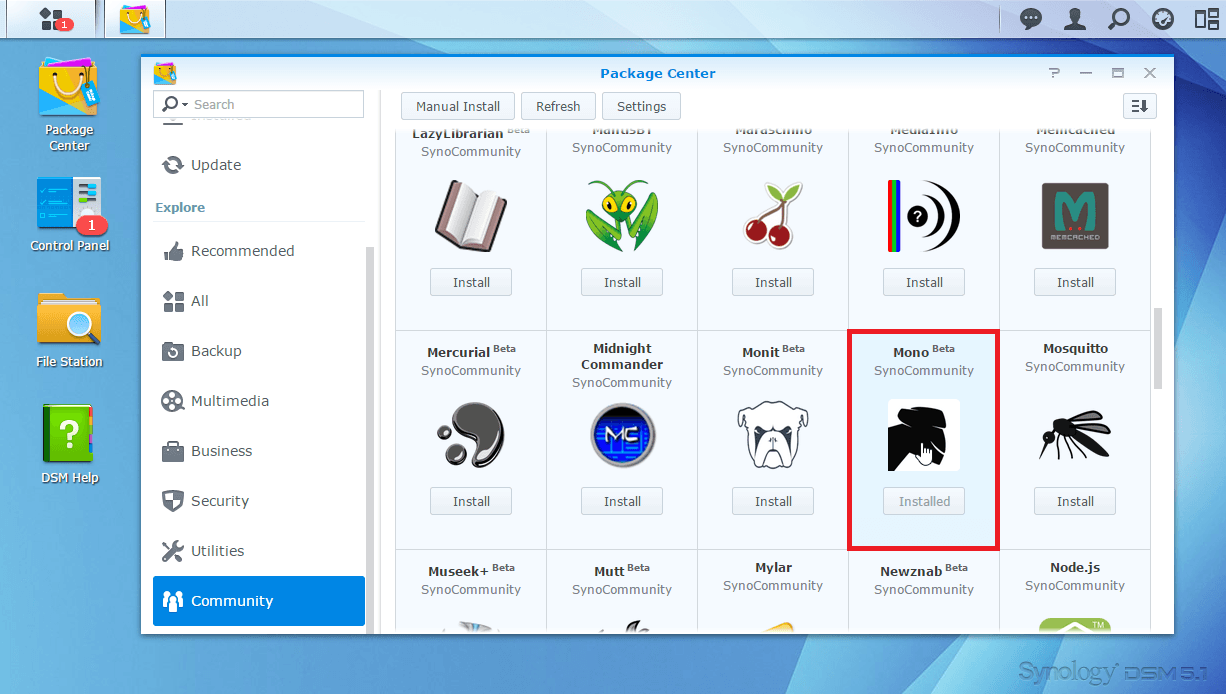Select the Utilities category
Viewport: 1226px width, 694px height.
[x=217, y=551]
